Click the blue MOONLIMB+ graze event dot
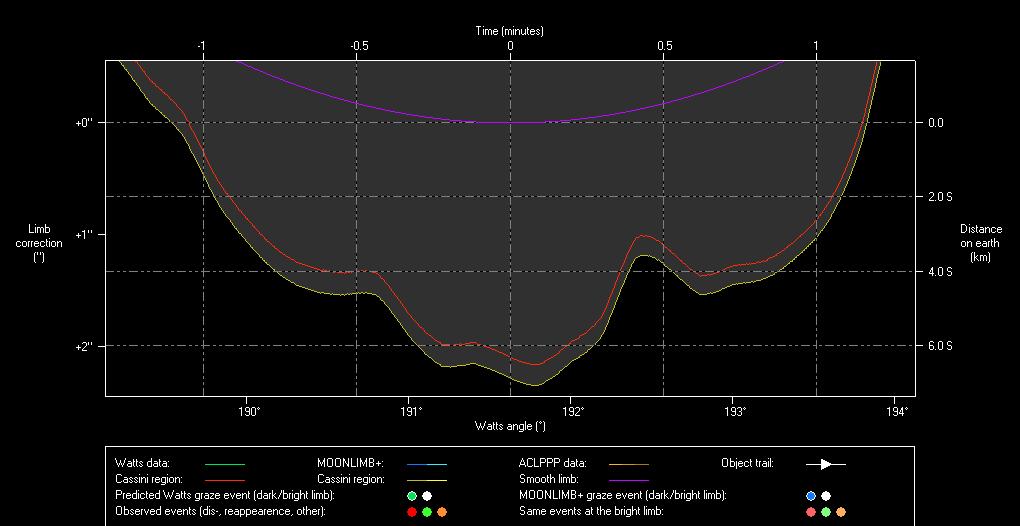Screen dimensions: 1020x526 (810, 496)
